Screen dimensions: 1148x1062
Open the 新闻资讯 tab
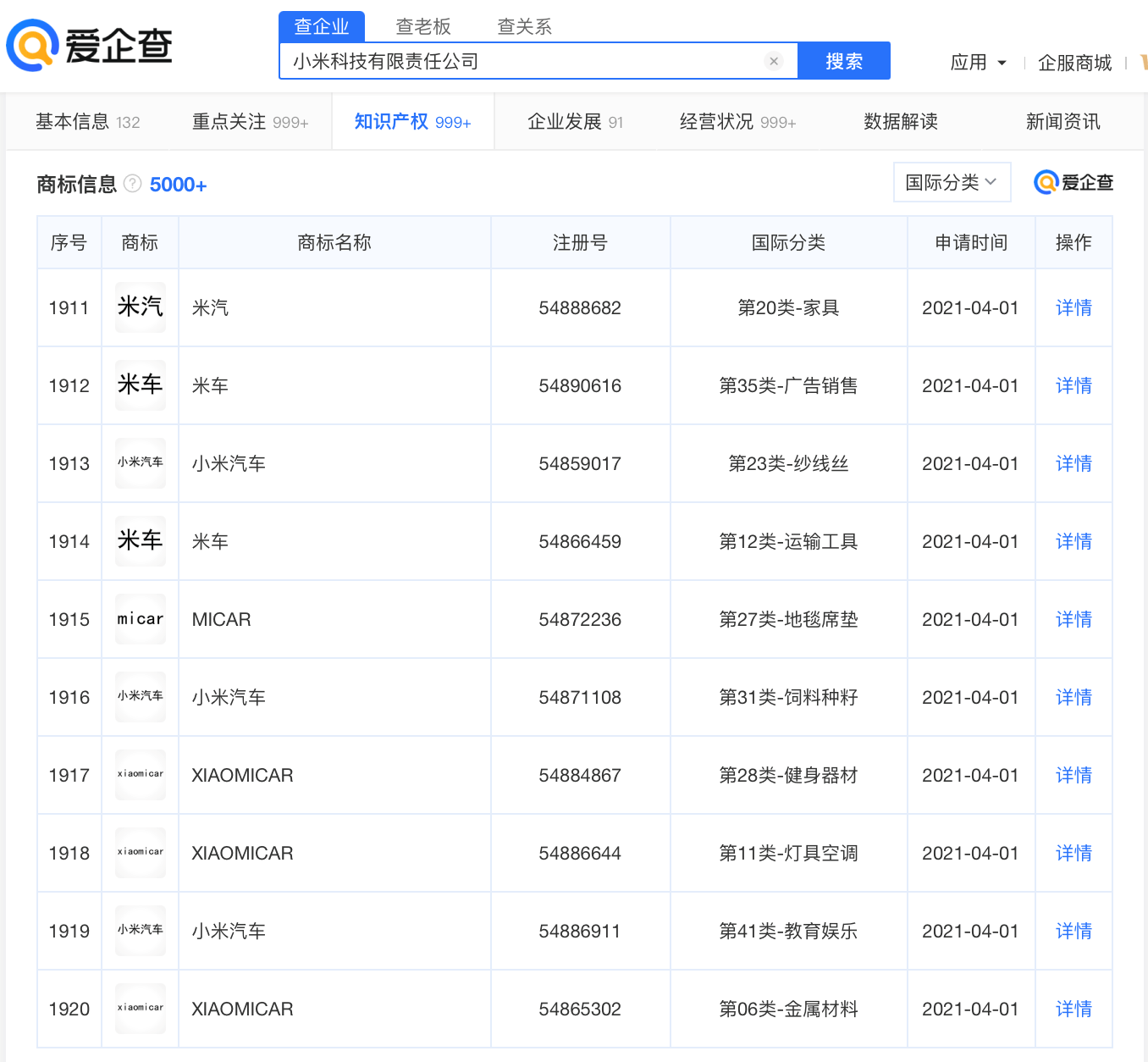pyautogui.click(x=1063, y=122)
